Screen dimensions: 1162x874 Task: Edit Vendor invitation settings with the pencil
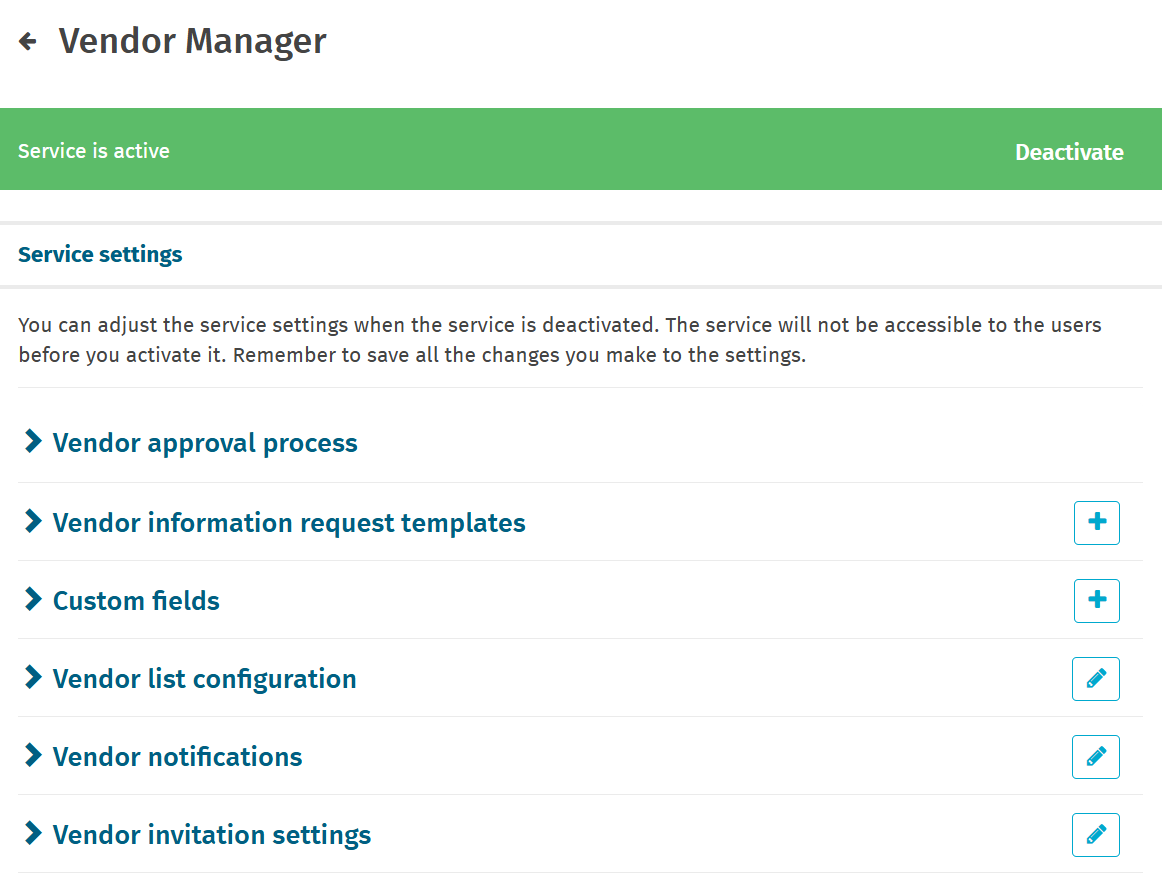point(1095,835)
